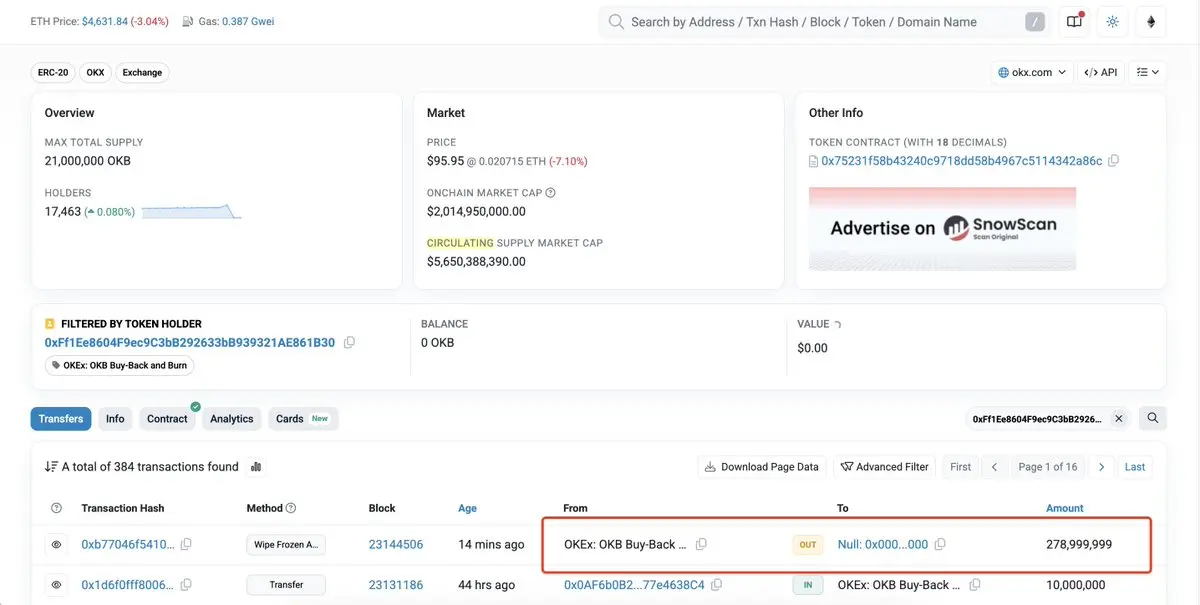This screenshot has height=605, width=1200.
Task: Open the ad/announcement icon in header
Action: pos(1074,22)
